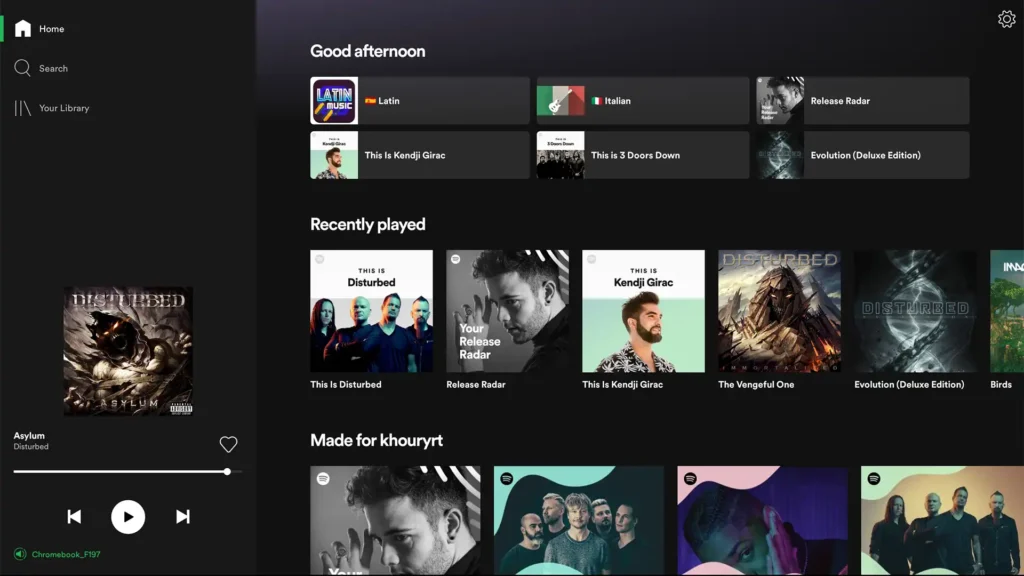Open the Chromebook_F197 device link
Image resolution: width=1024 pixels, height=576 pixels.
tap(66, 554)
